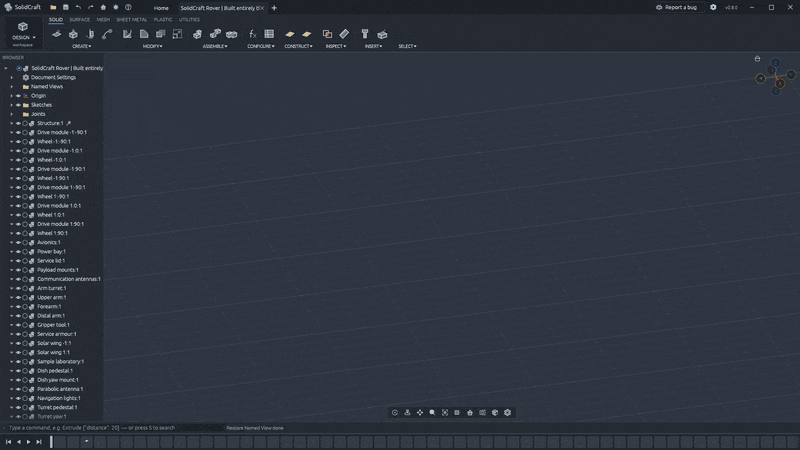Switch to the SURFACE tab

[80, 19]
